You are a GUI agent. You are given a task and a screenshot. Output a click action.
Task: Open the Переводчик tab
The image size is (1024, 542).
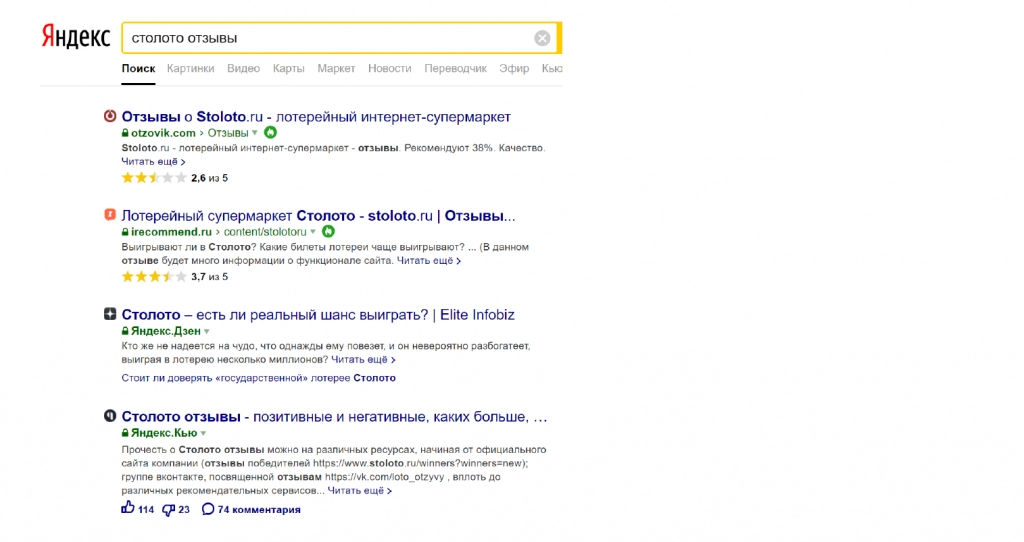455,69
